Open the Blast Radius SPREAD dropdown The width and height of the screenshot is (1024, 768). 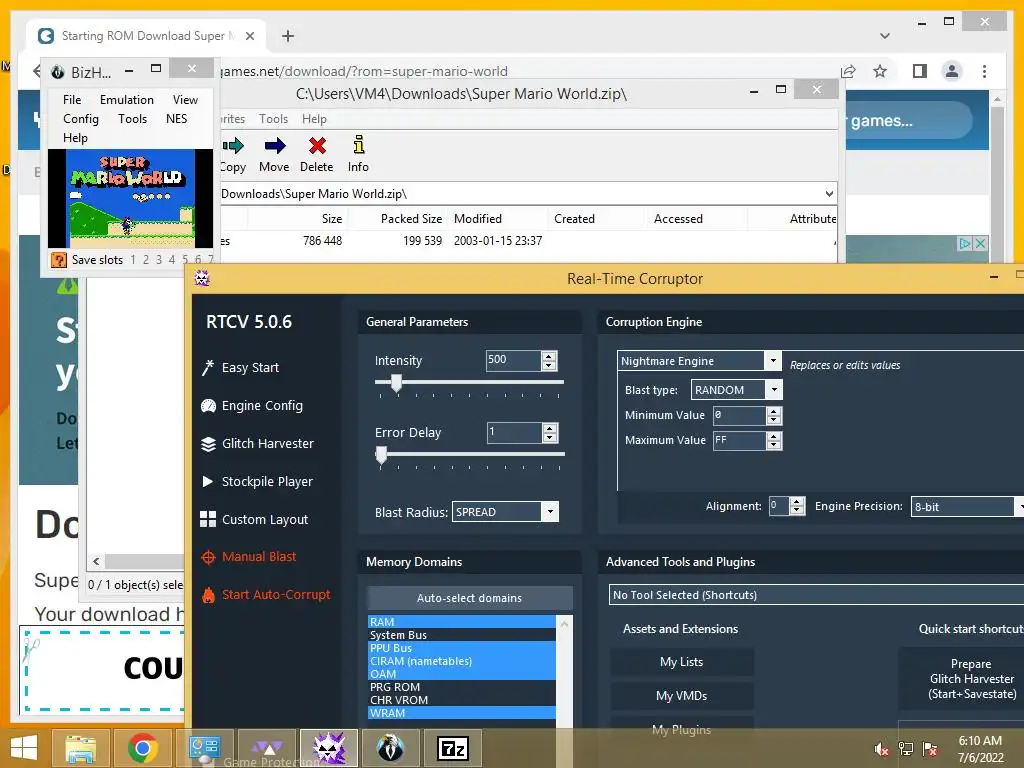551,511
